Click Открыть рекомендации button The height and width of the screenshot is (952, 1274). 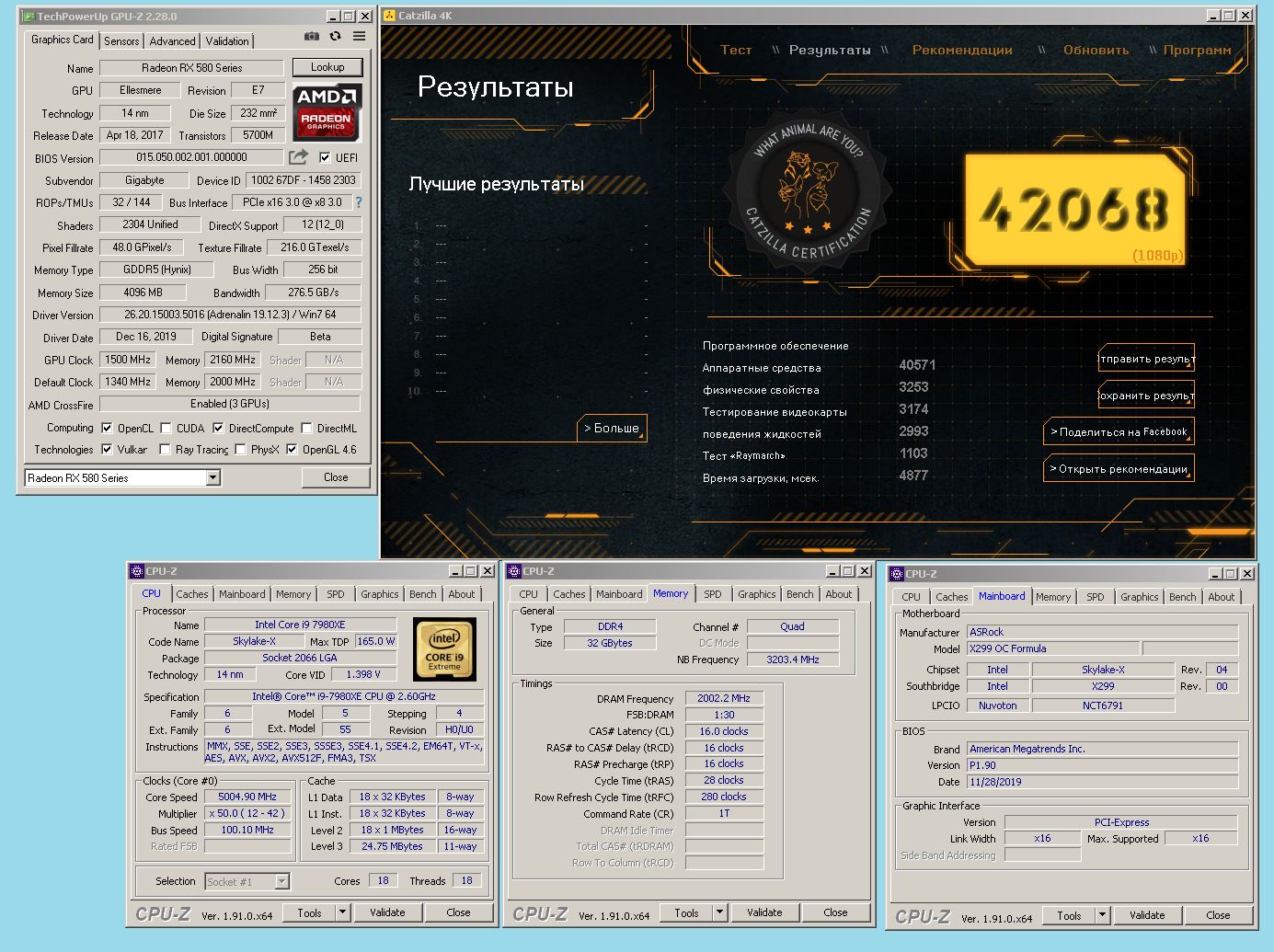pyautogui.click(x=1119, y=468)
